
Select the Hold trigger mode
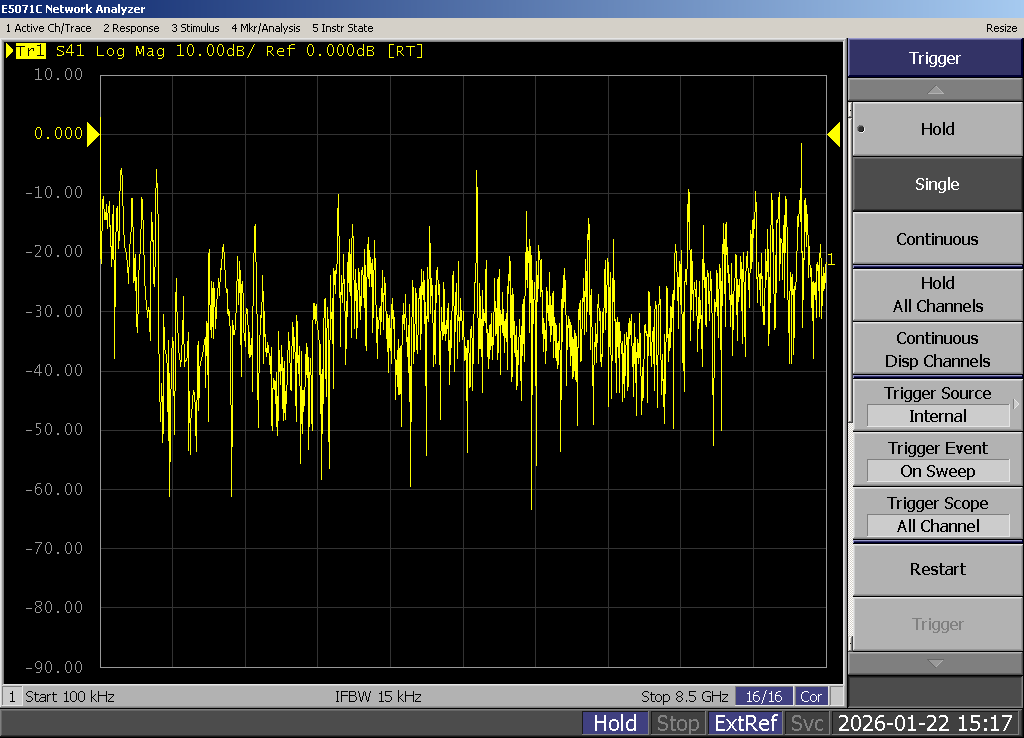936,129
